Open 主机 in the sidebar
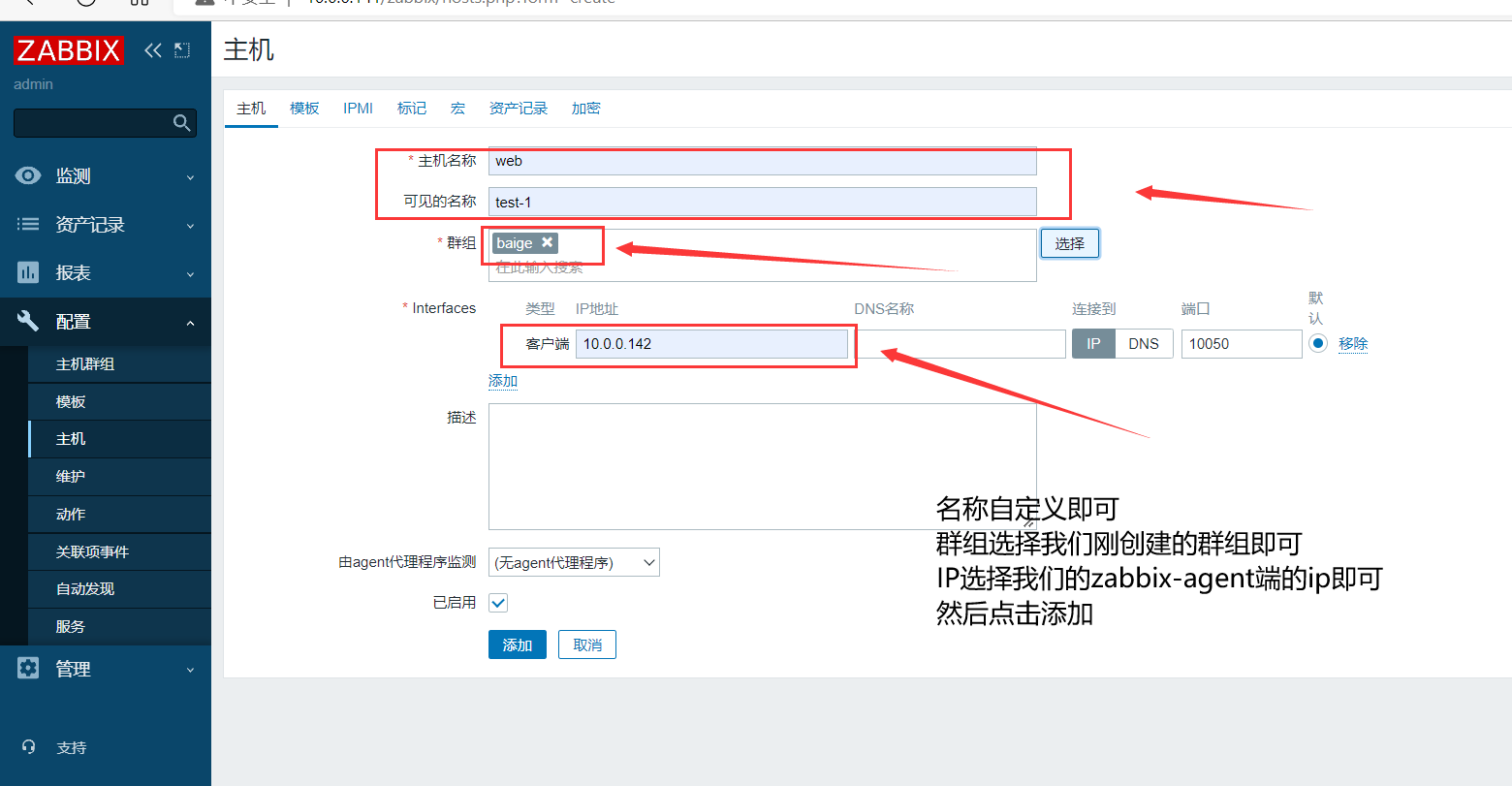1512x786 pixels. tap(120, 439)
